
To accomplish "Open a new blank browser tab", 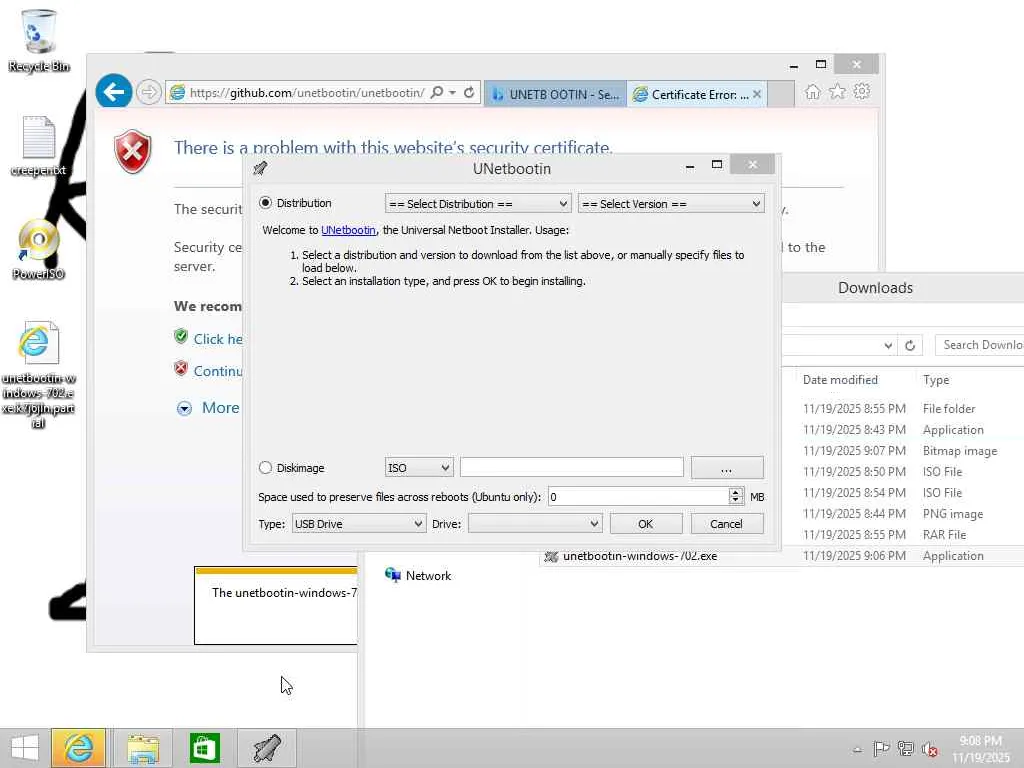I will [x=780, y=94].
